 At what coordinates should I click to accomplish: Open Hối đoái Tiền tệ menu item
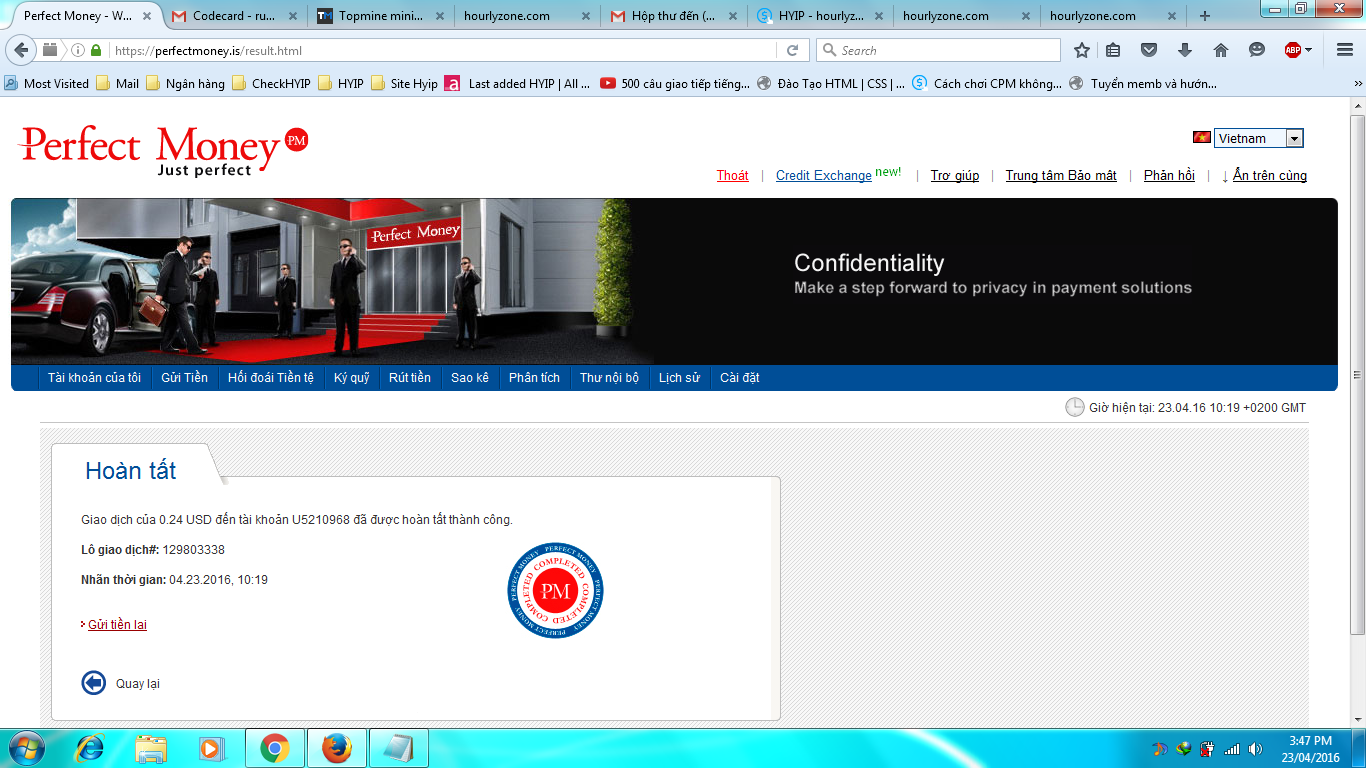point(271,377)
